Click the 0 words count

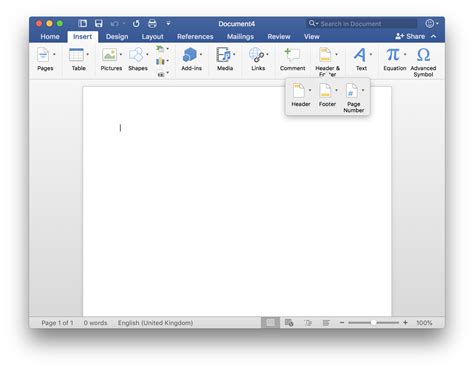click(95, 323)
